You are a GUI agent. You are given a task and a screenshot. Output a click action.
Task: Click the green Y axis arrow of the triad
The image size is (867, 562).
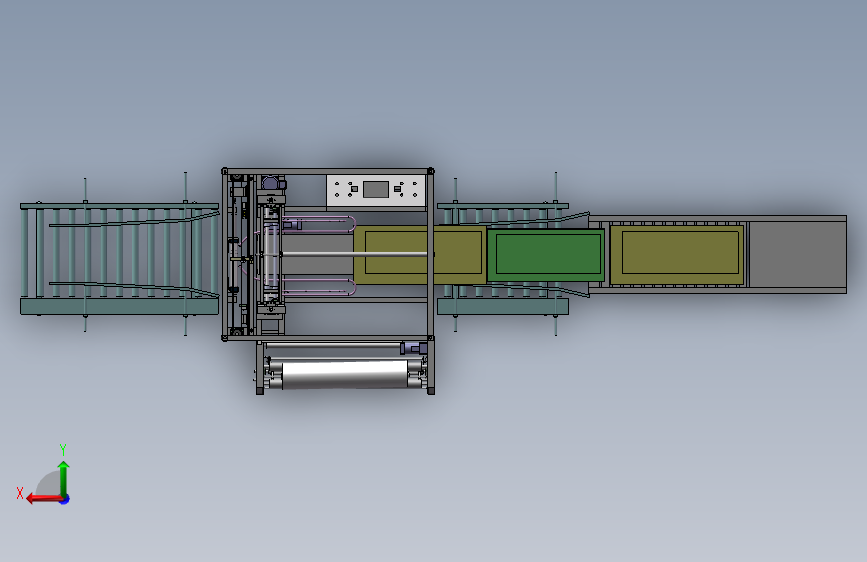click(x=64, y=478)
